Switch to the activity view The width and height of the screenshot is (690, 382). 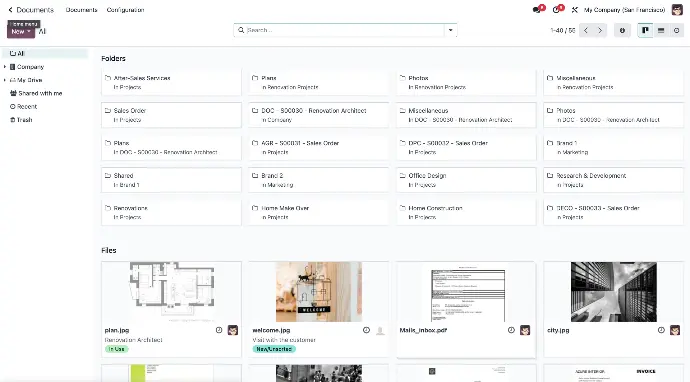[x=676, y=30]
